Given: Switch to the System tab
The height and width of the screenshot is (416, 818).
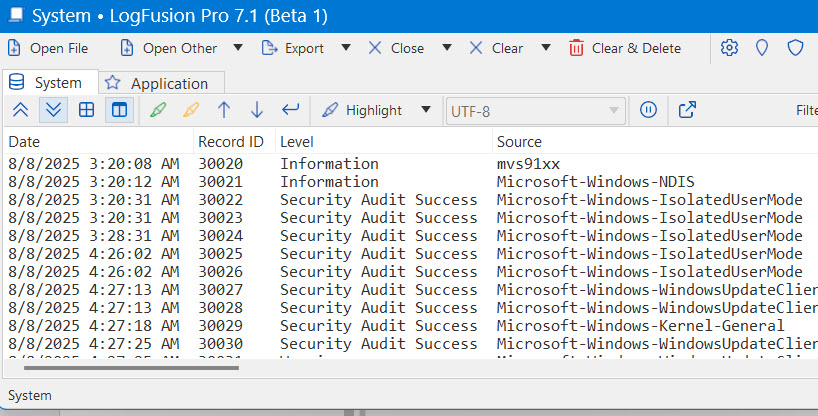Looking at the screenshot, I should (50, 82).
